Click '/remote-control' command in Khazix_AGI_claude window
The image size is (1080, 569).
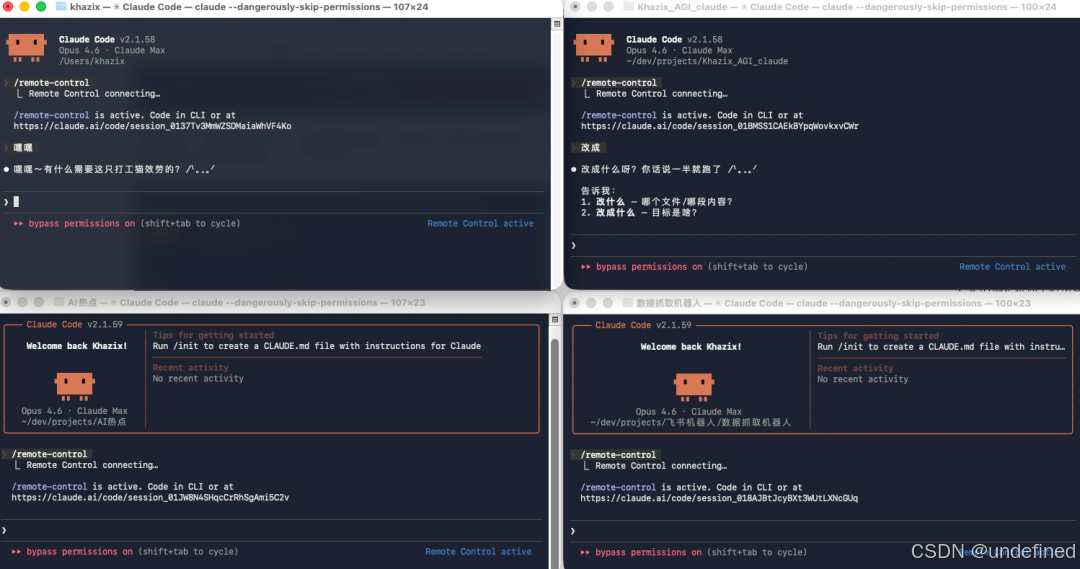click(619, 83)
